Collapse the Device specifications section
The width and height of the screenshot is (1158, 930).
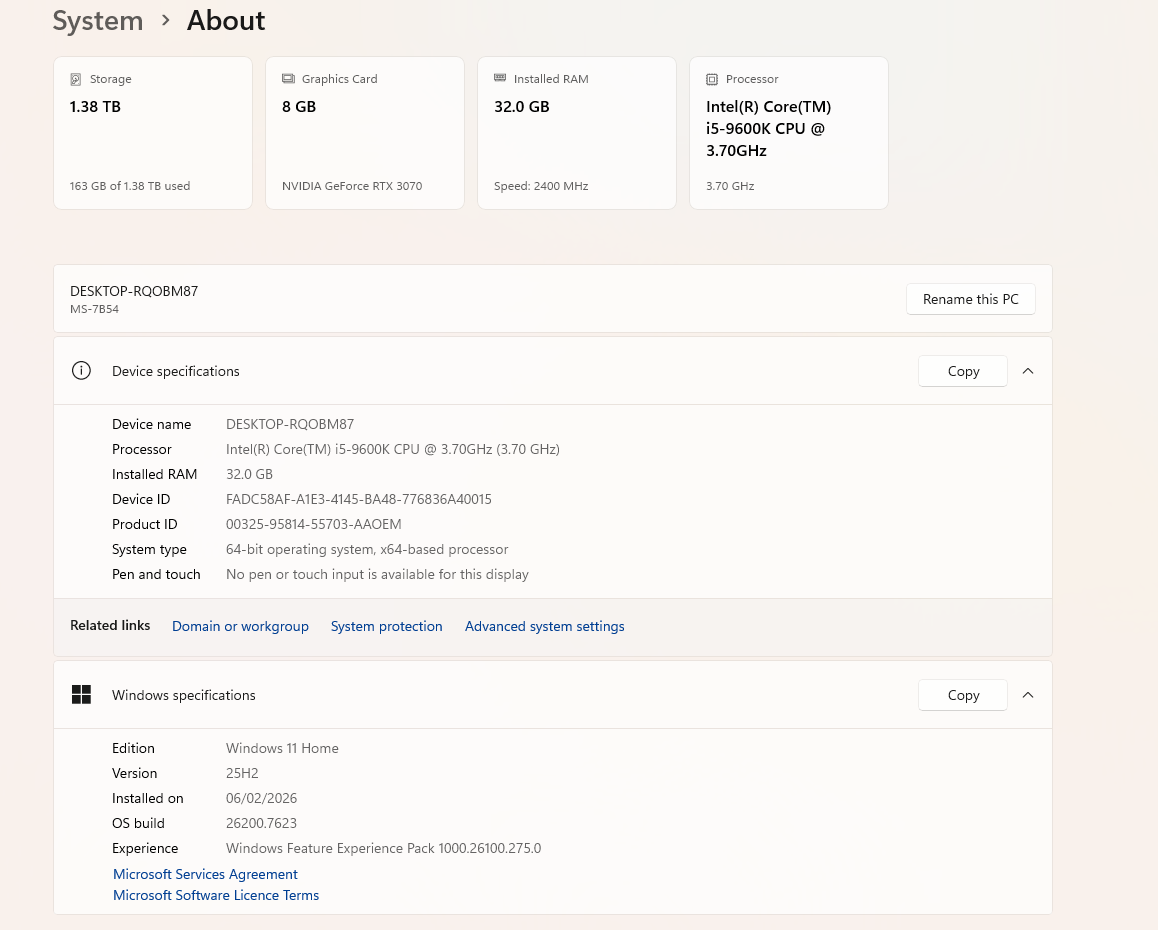point(1028,371)
